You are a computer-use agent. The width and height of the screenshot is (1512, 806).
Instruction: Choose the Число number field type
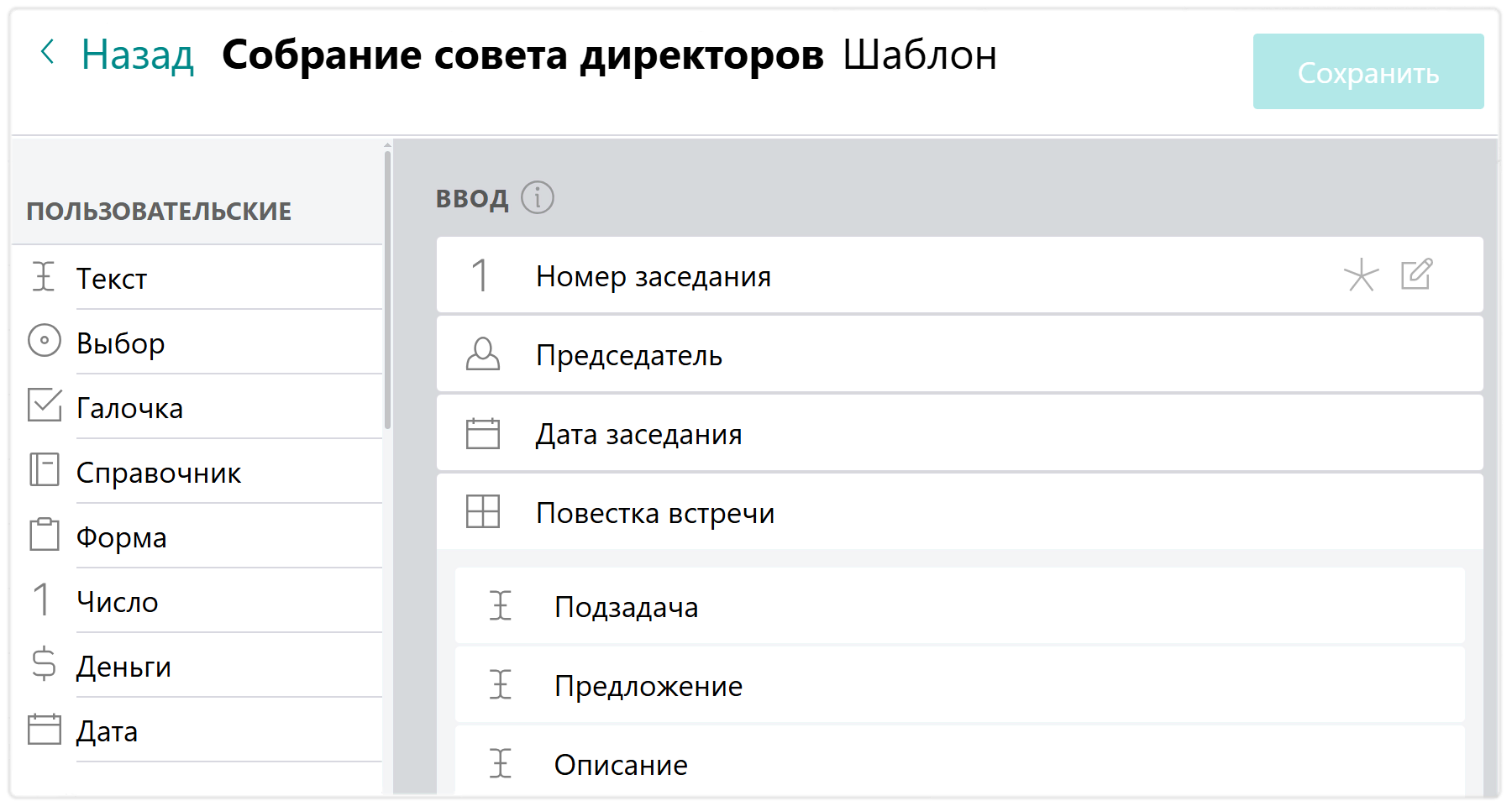click(x=117, y=601)
